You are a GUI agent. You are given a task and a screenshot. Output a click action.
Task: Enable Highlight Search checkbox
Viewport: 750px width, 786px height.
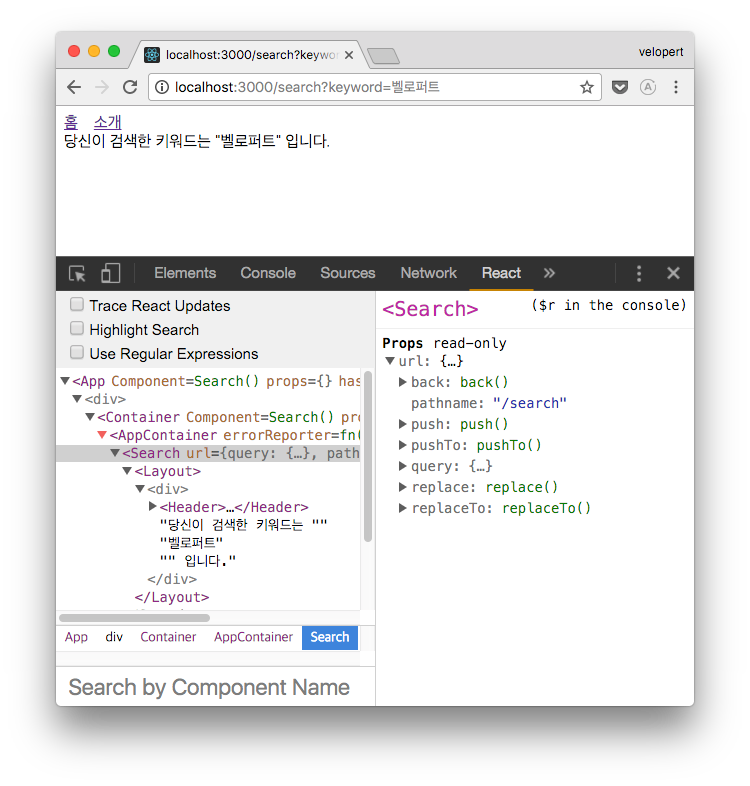tap(77, 329)
